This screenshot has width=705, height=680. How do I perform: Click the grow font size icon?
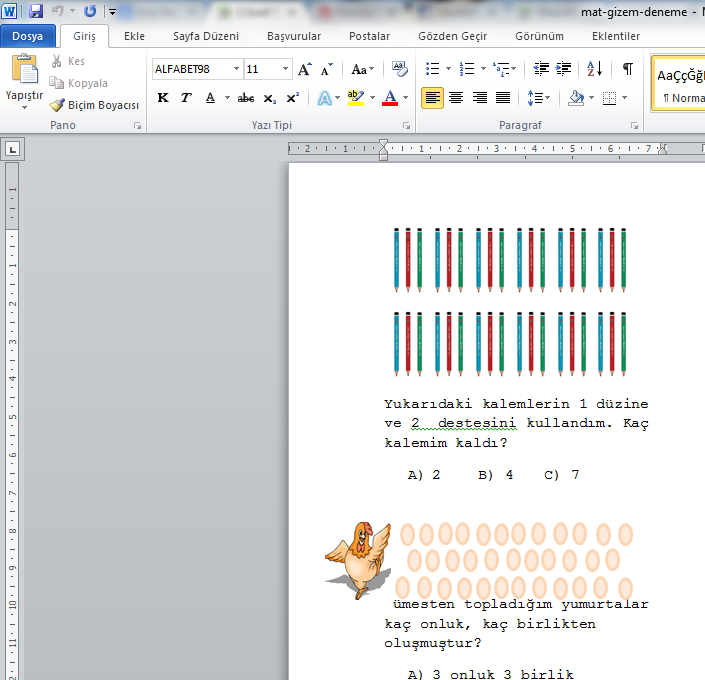click(305, 69)
